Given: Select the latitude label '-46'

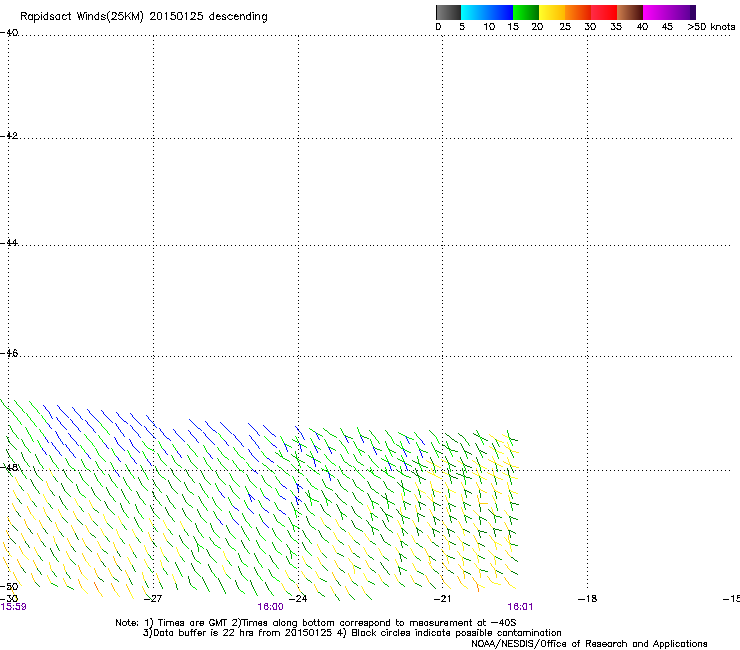Looking at the screenshot, I should 9,353.
